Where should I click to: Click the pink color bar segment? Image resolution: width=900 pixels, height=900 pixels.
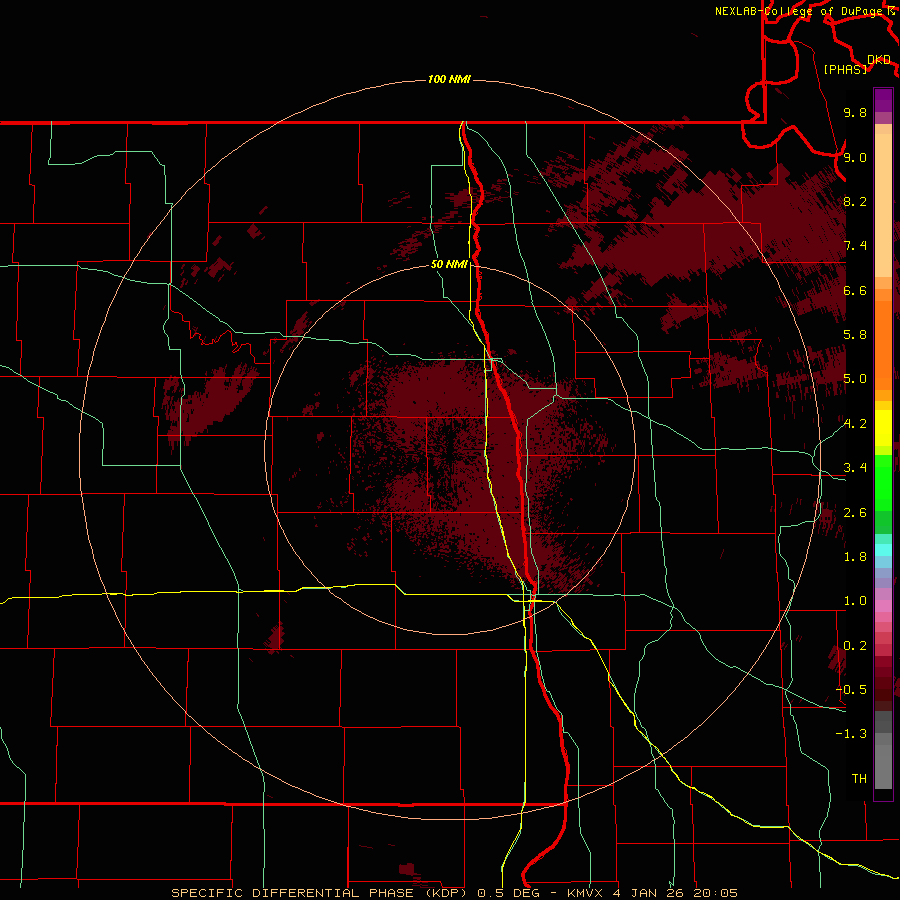pyautogui.click(x=883, y=606)
